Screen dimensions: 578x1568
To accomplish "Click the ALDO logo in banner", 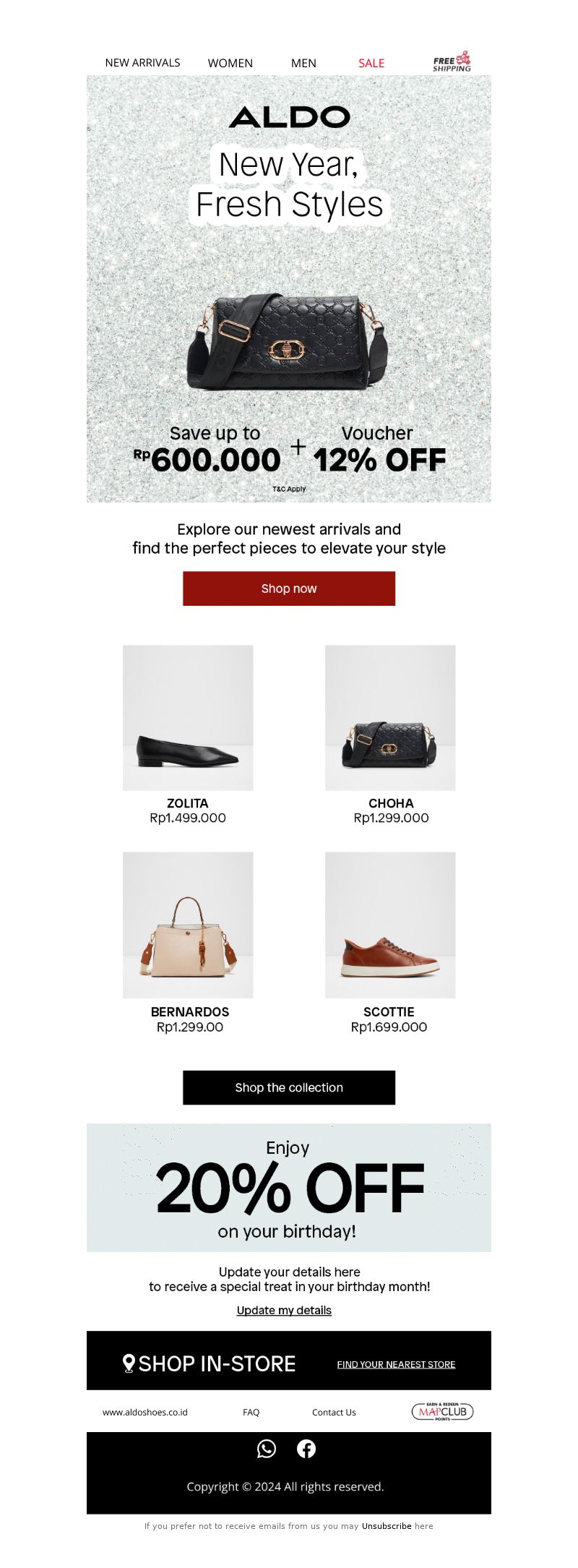I will coord(289,117).
